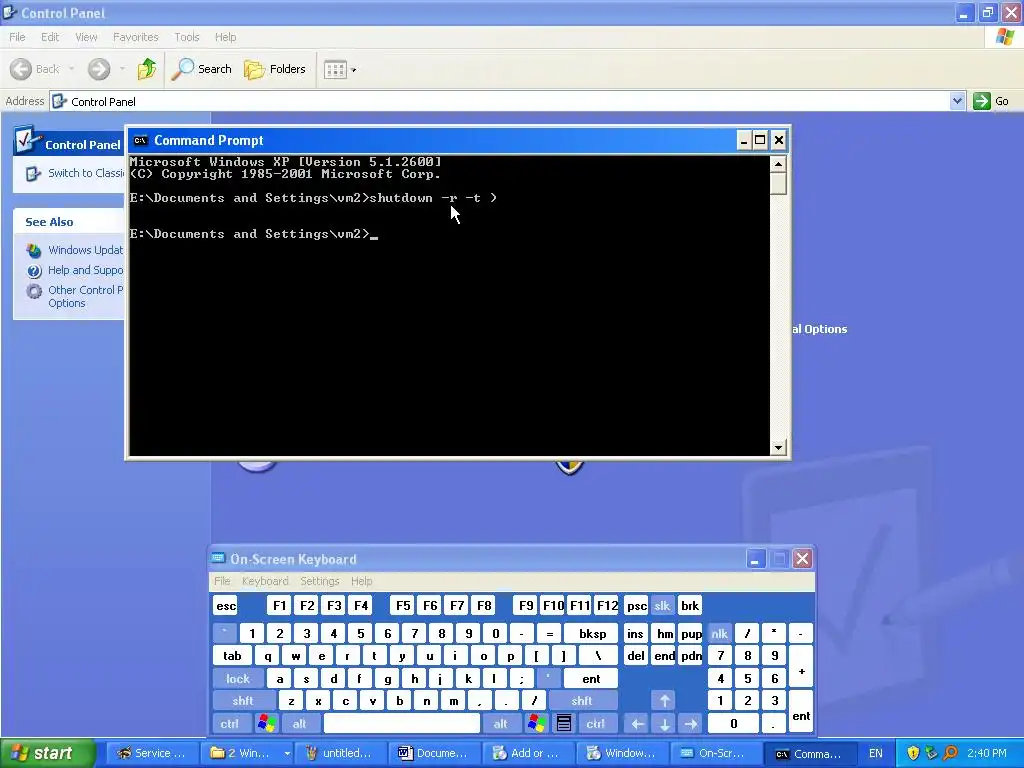1024x768 pixels.
Task: Open Other Control Panel Options link
Action: point(85,296)
